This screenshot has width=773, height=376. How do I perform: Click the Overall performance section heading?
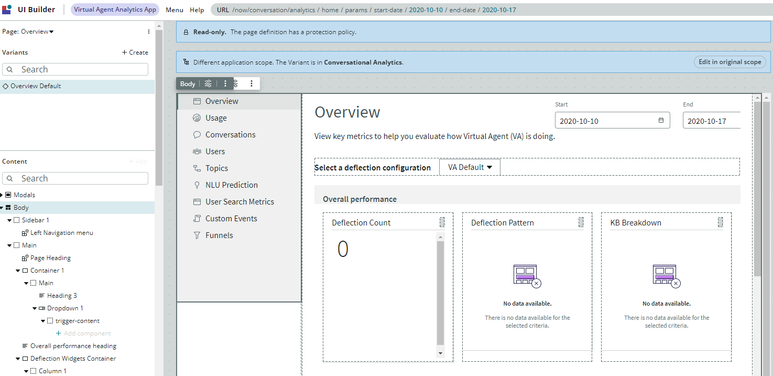[x=360, y=199]
